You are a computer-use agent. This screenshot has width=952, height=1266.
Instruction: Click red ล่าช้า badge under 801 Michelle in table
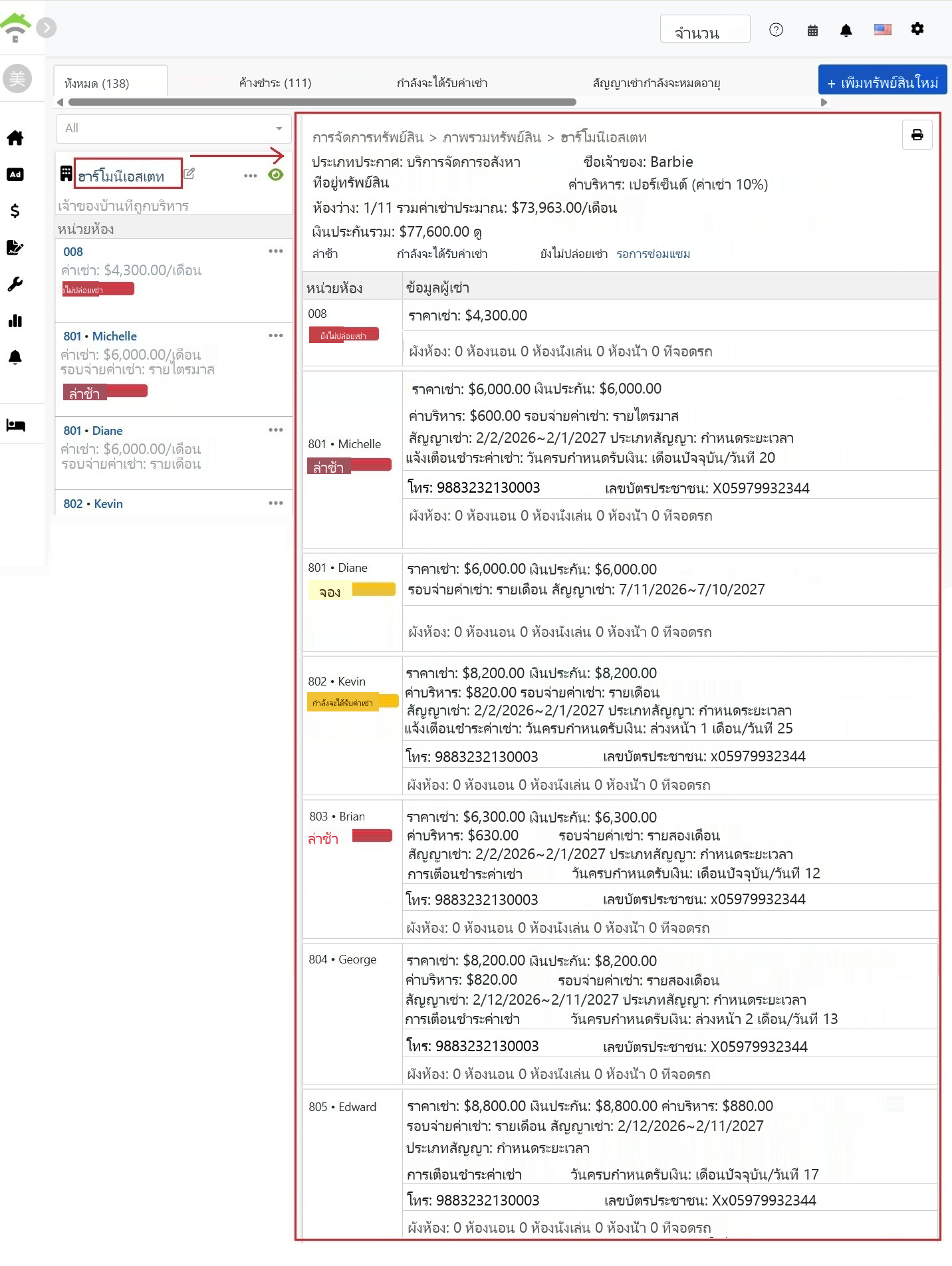coord(349,465)
